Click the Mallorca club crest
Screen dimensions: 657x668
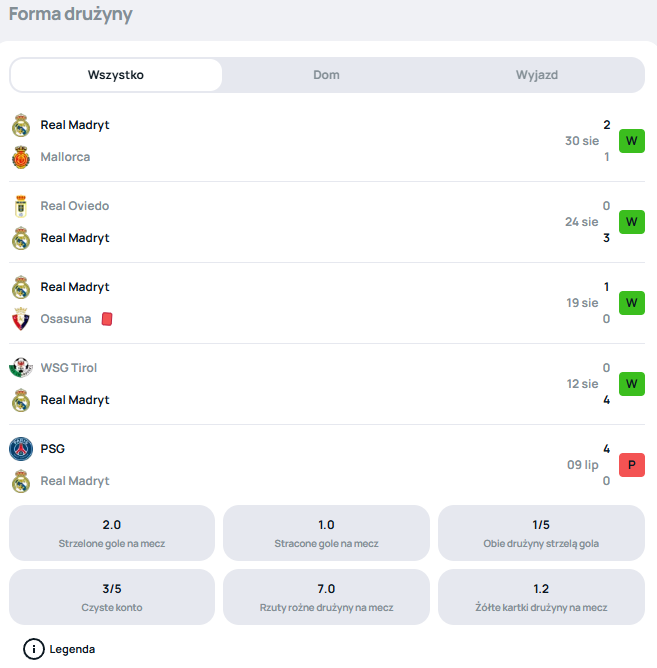pyautogui.click(x=21, y=157)
